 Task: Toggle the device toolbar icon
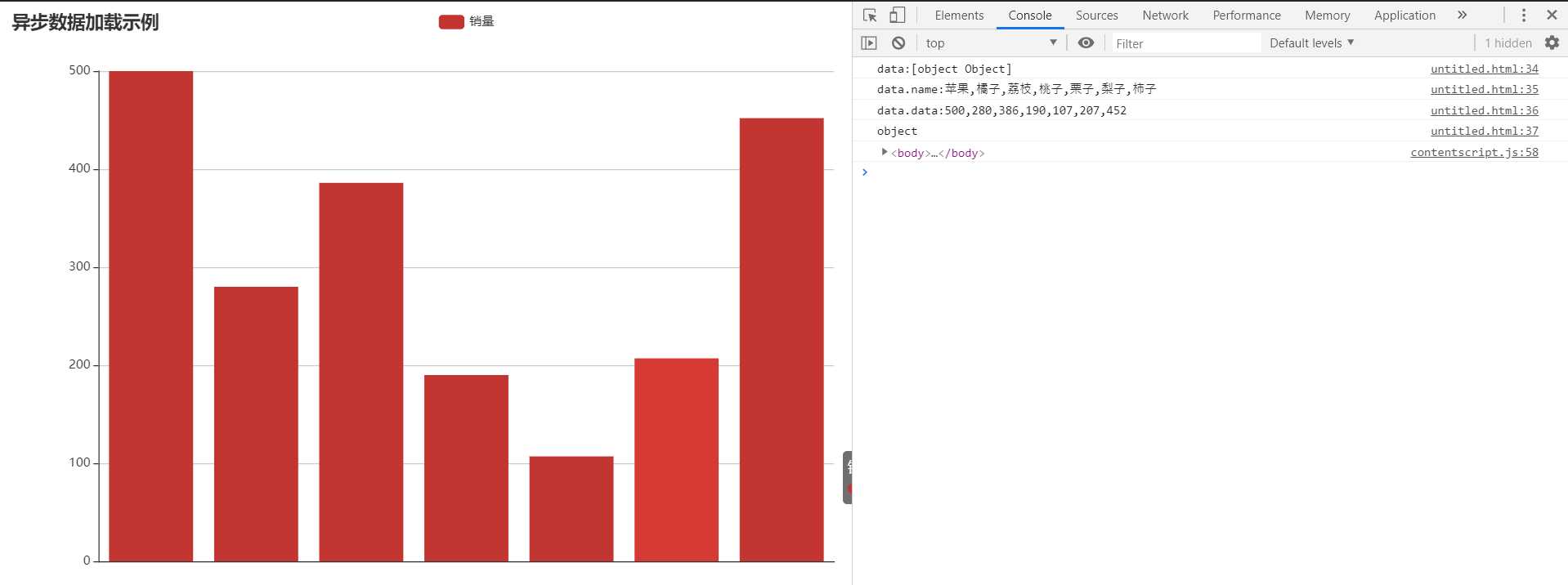click(x=897, y=16)
